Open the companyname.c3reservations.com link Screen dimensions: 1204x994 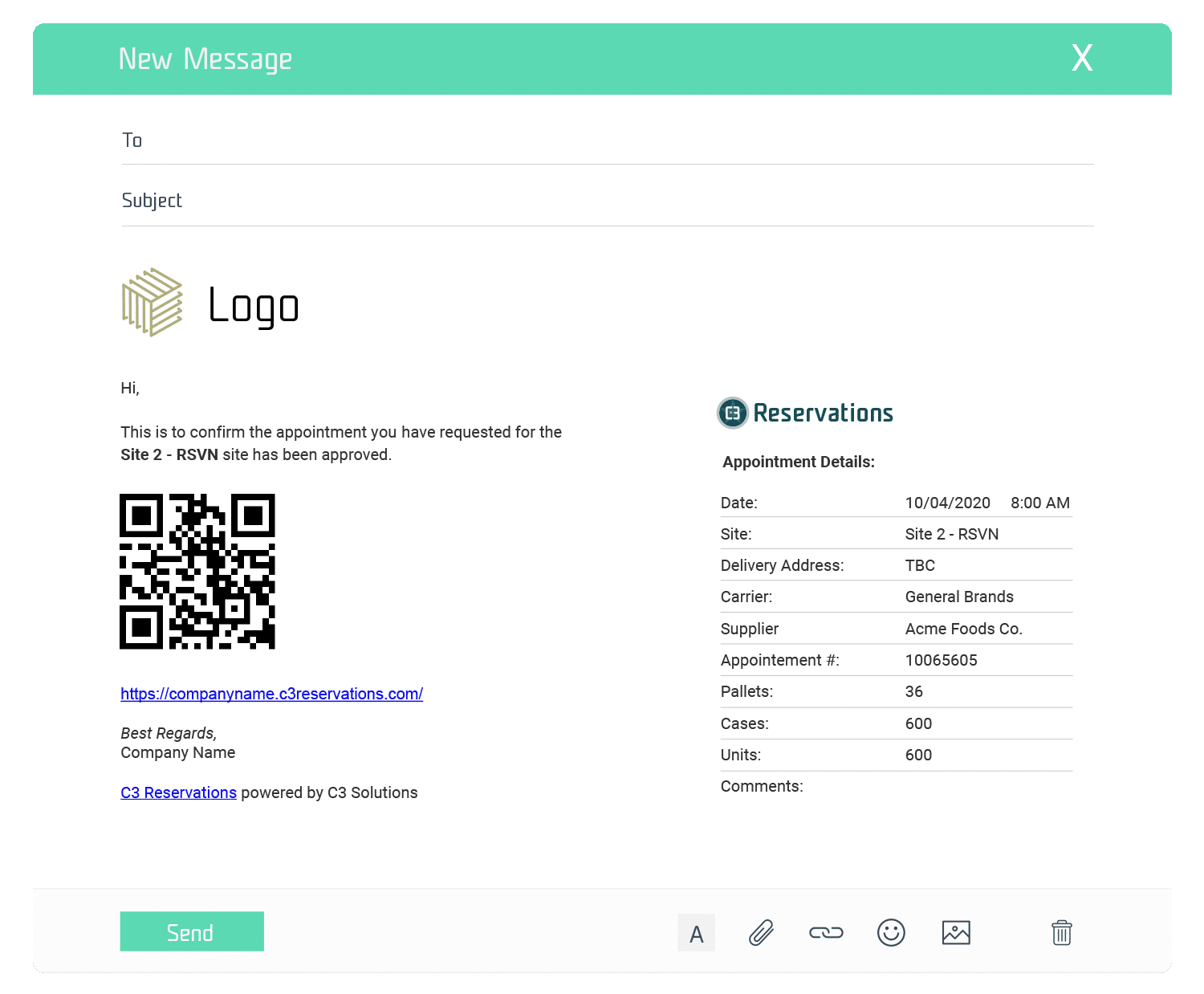tap(271, 694)
